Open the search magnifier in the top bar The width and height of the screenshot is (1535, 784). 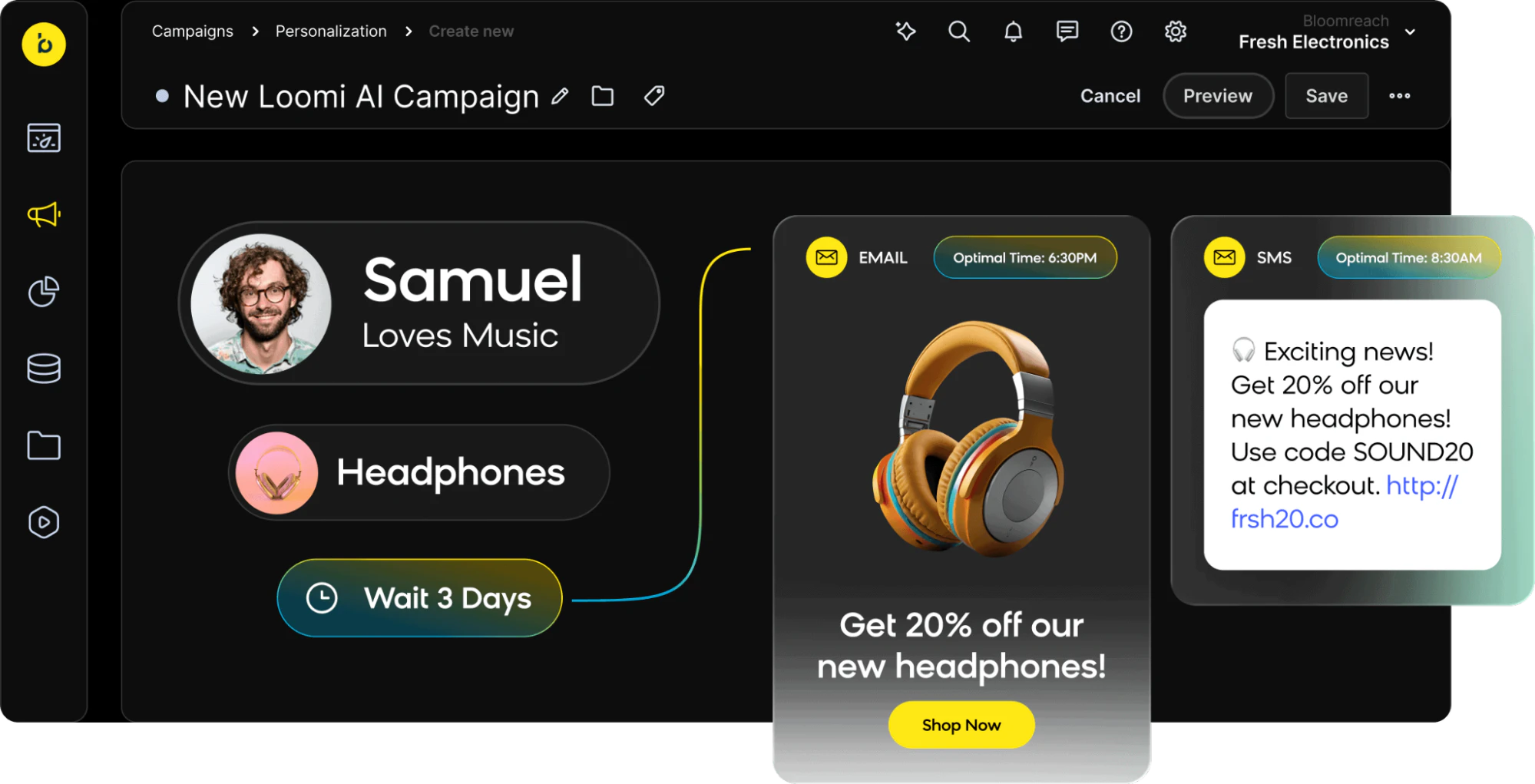pos(958,31)
